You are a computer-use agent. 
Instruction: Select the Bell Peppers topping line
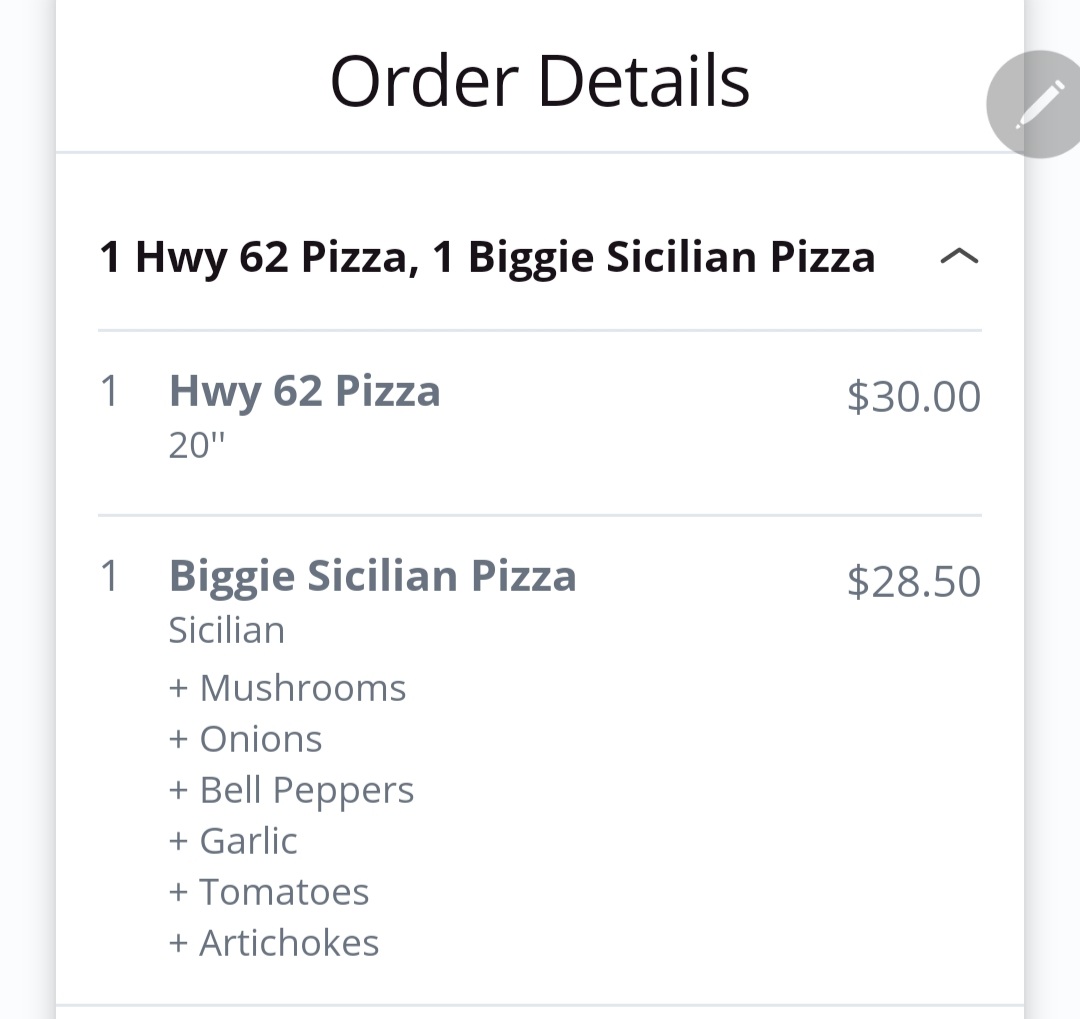click(x=291, y=790)
